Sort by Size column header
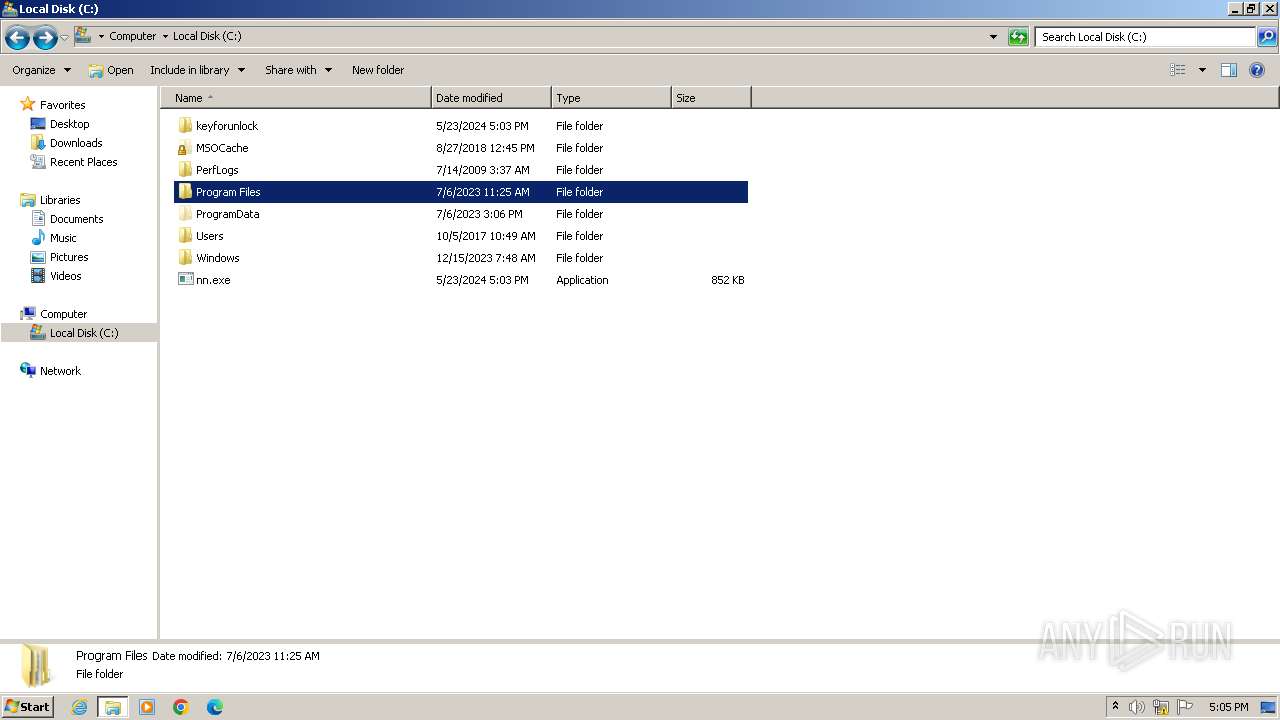The height and width of the screenshot is (720, 1280). coord(711,98)
